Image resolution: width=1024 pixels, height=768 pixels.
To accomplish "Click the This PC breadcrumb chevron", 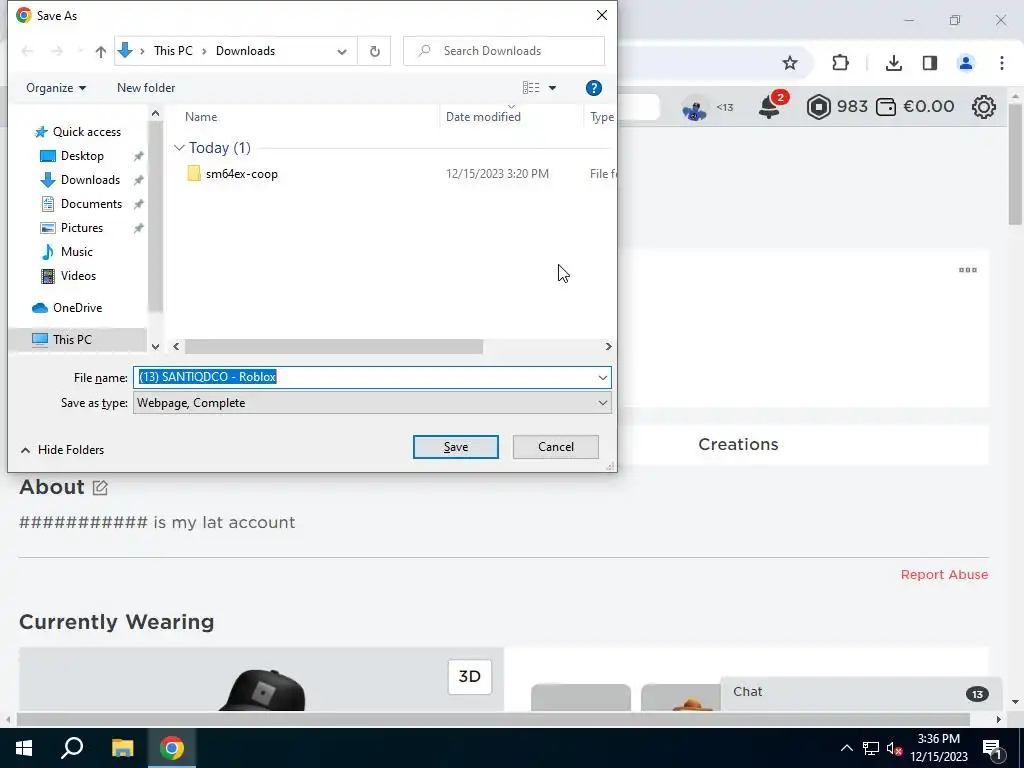I will click(204, 51).
